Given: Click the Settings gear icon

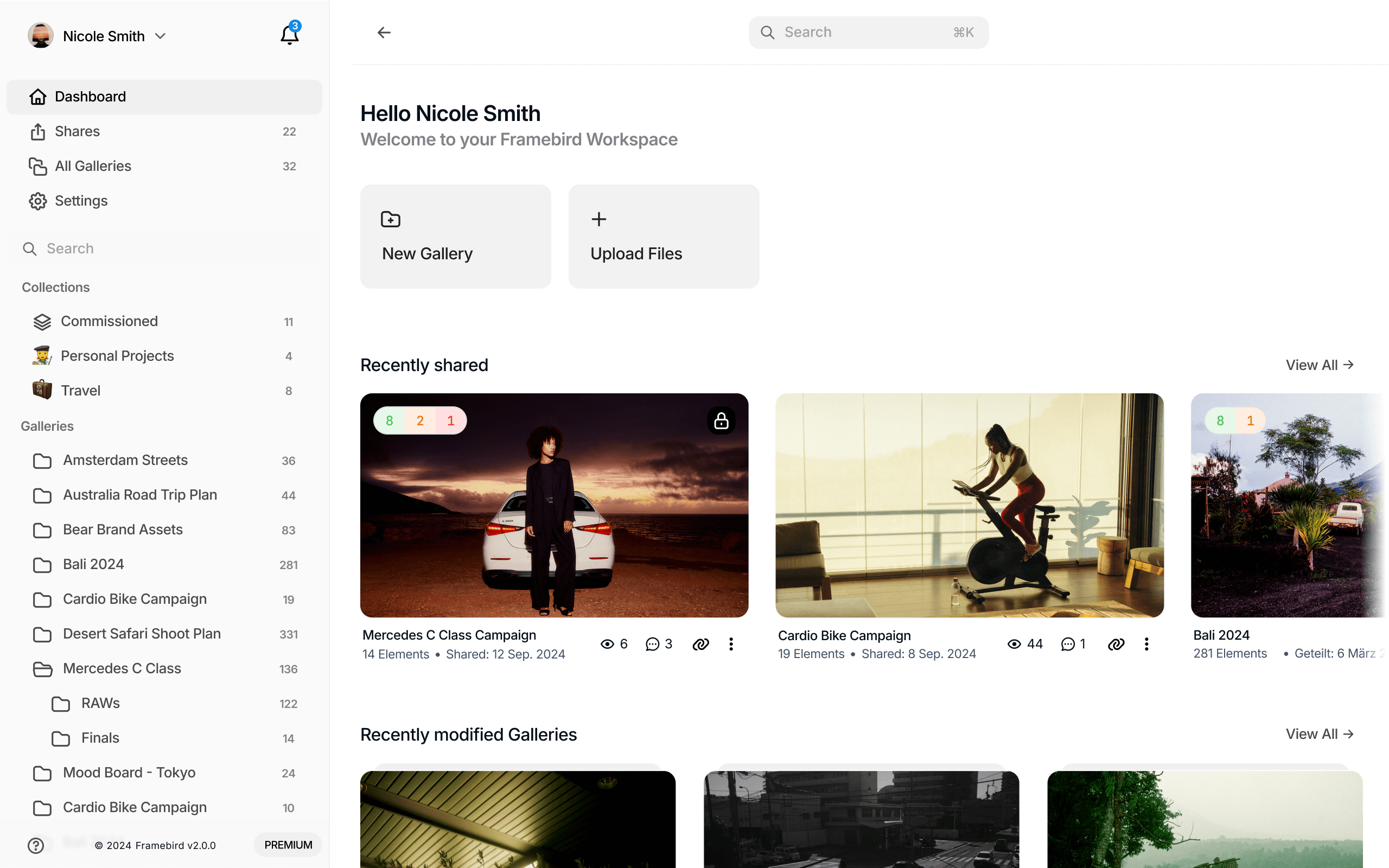Looking at the screenshot, I should pos(37,200).
